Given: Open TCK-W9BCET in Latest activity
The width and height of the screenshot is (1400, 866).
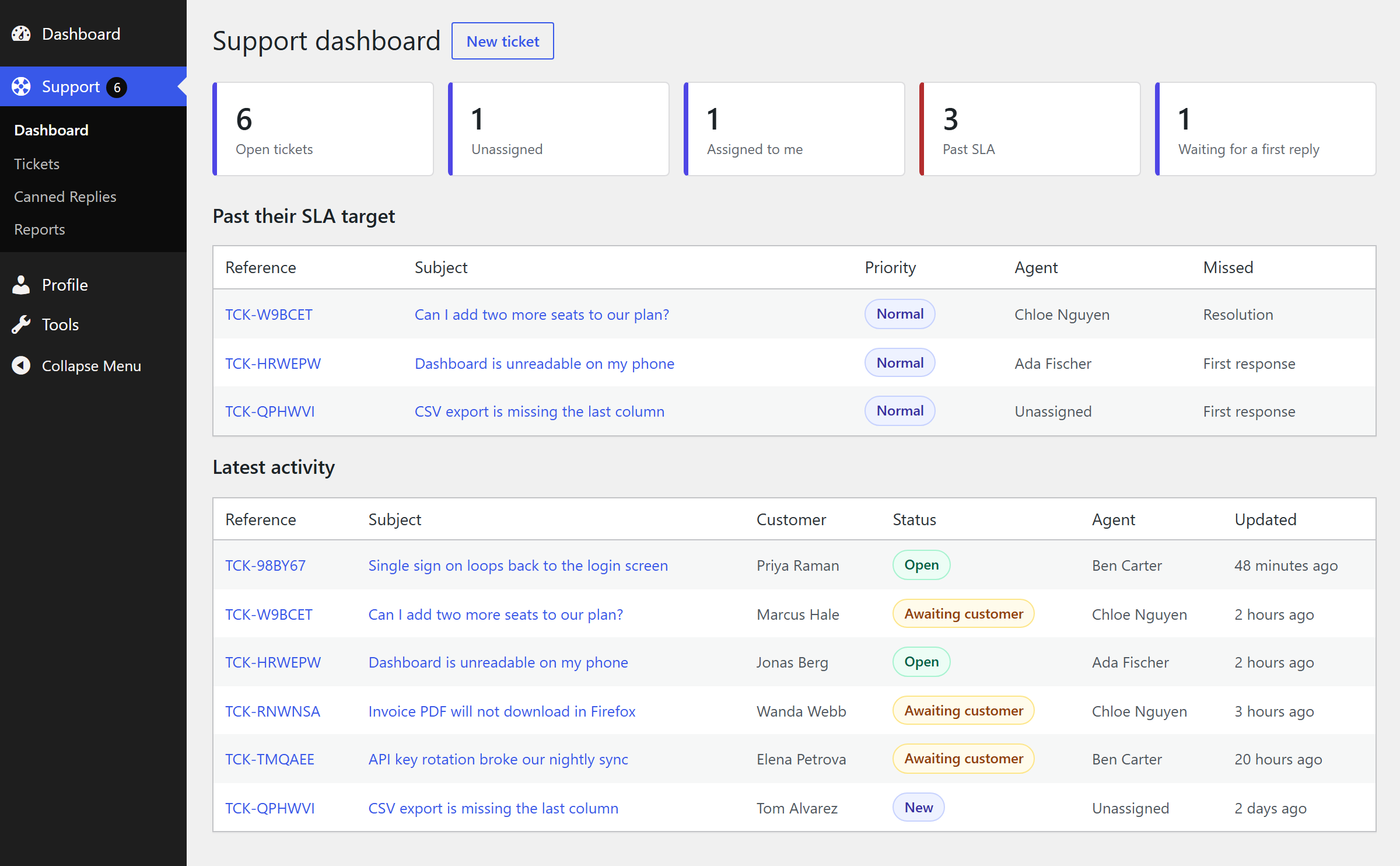Looking at the screenshot, I should point(269,614).
